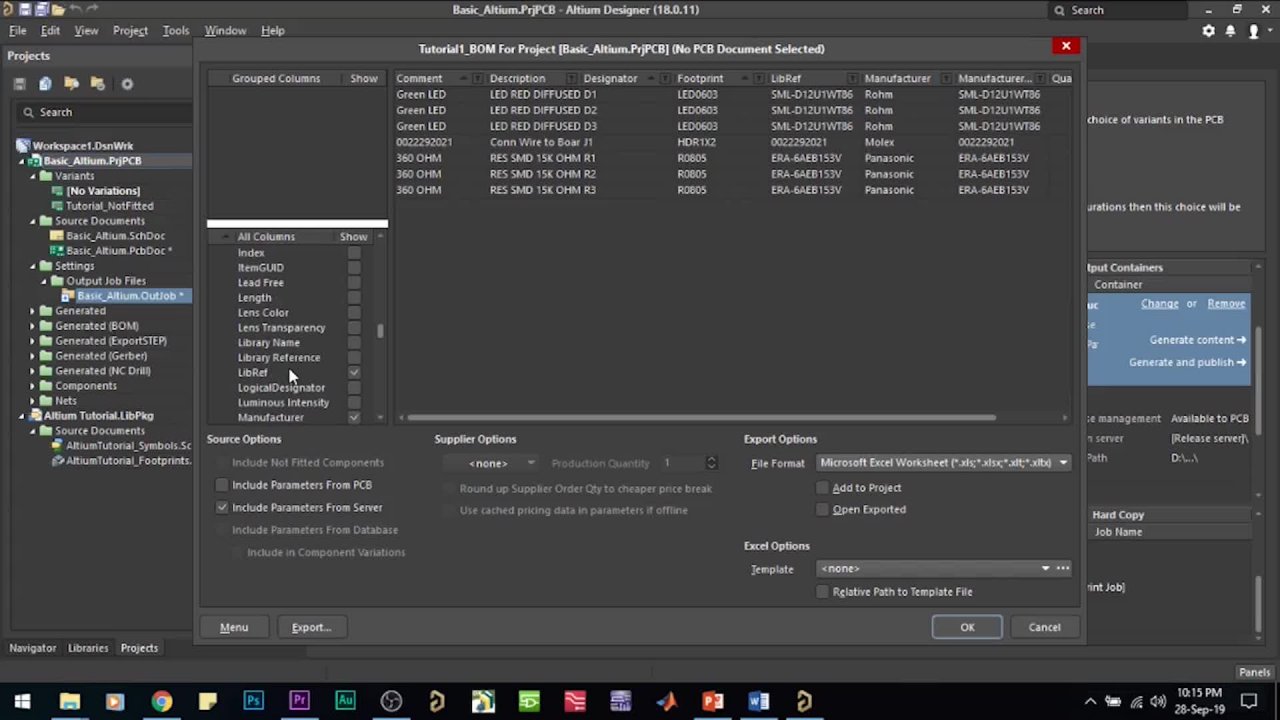Open Photoshop from the taskbar
Screen dimensions: 1280x720
253,701
